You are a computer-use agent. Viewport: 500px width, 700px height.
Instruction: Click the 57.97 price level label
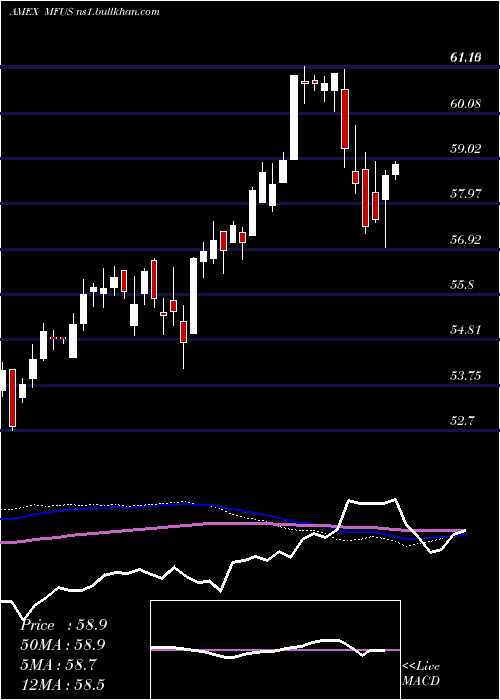(466, 194)
